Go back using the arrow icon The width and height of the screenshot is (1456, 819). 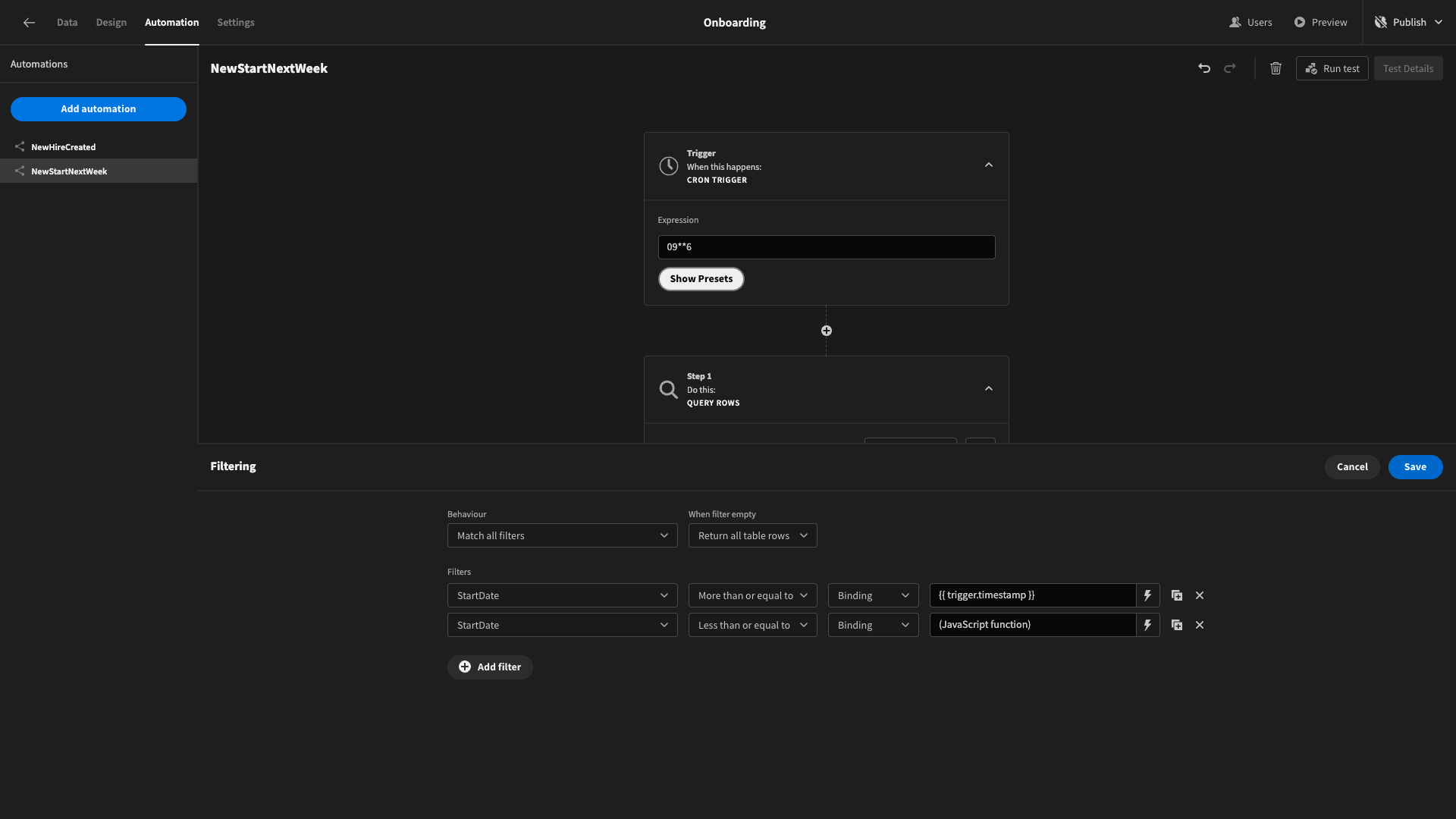tap(29, 23)
